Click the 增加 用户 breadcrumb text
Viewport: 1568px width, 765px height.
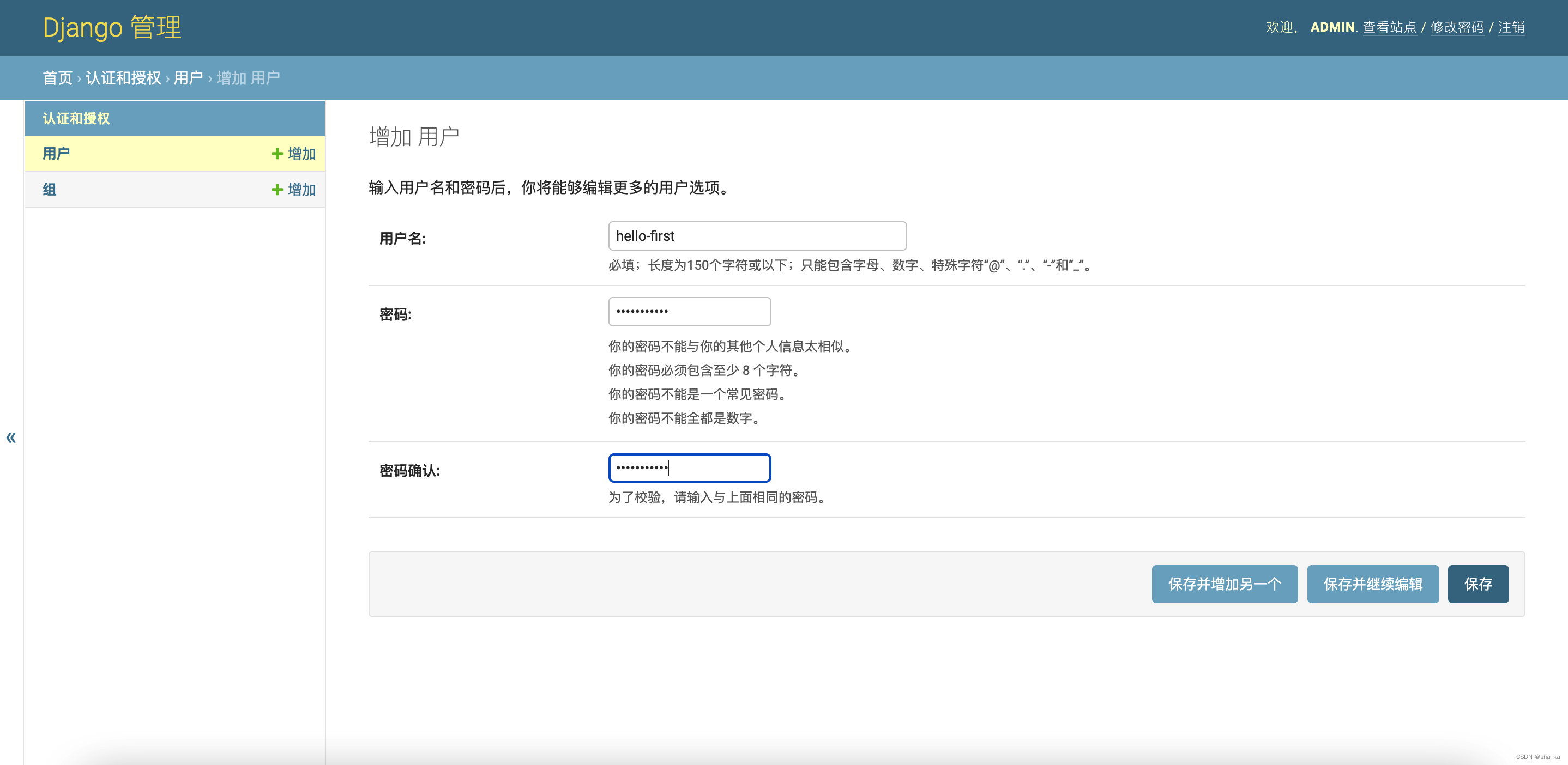point(249,78)
